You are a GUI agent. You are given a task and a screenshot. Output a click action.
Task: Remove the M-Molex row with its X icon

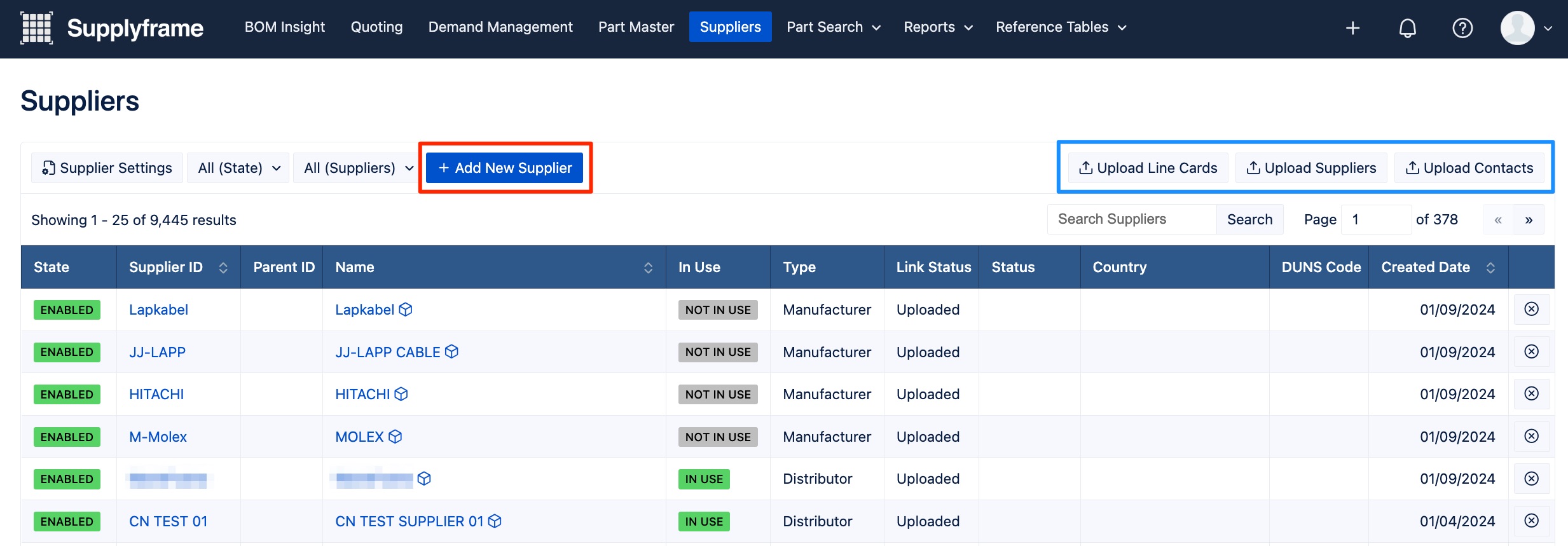(x=1531, y=436)
